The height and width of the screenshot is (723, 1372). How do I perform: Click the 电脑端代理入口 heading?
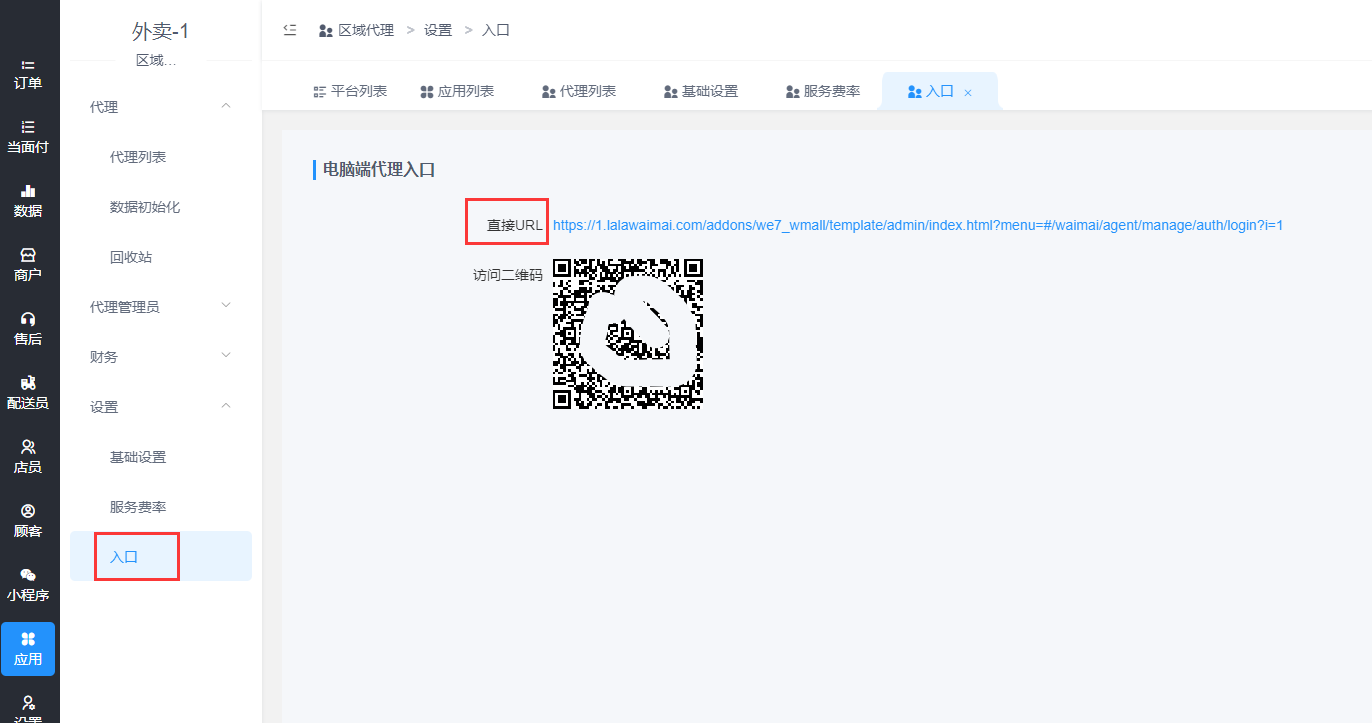[379, 169]
